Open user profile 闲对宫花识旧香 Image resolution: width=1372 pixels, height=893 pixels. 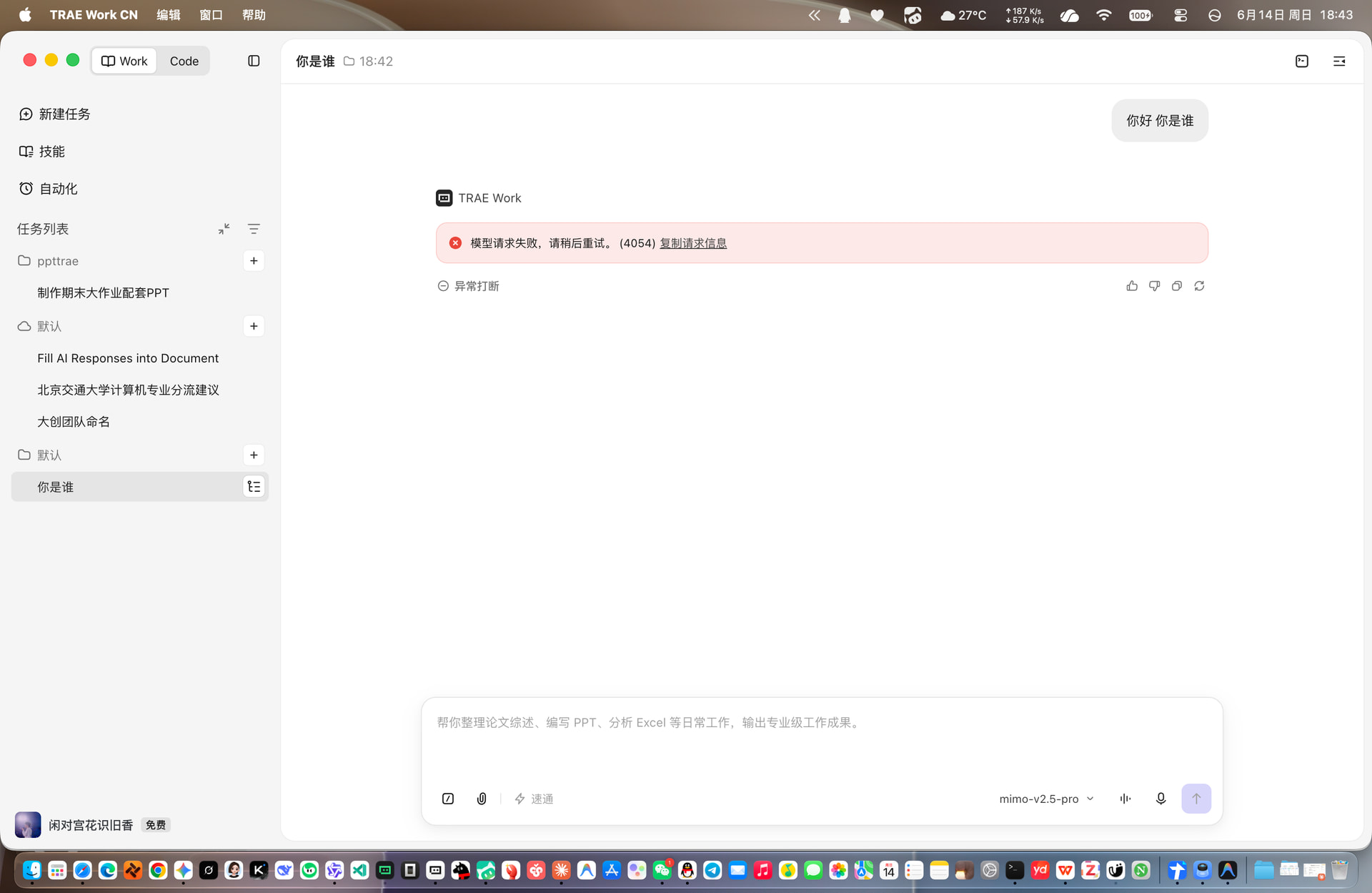75,825
